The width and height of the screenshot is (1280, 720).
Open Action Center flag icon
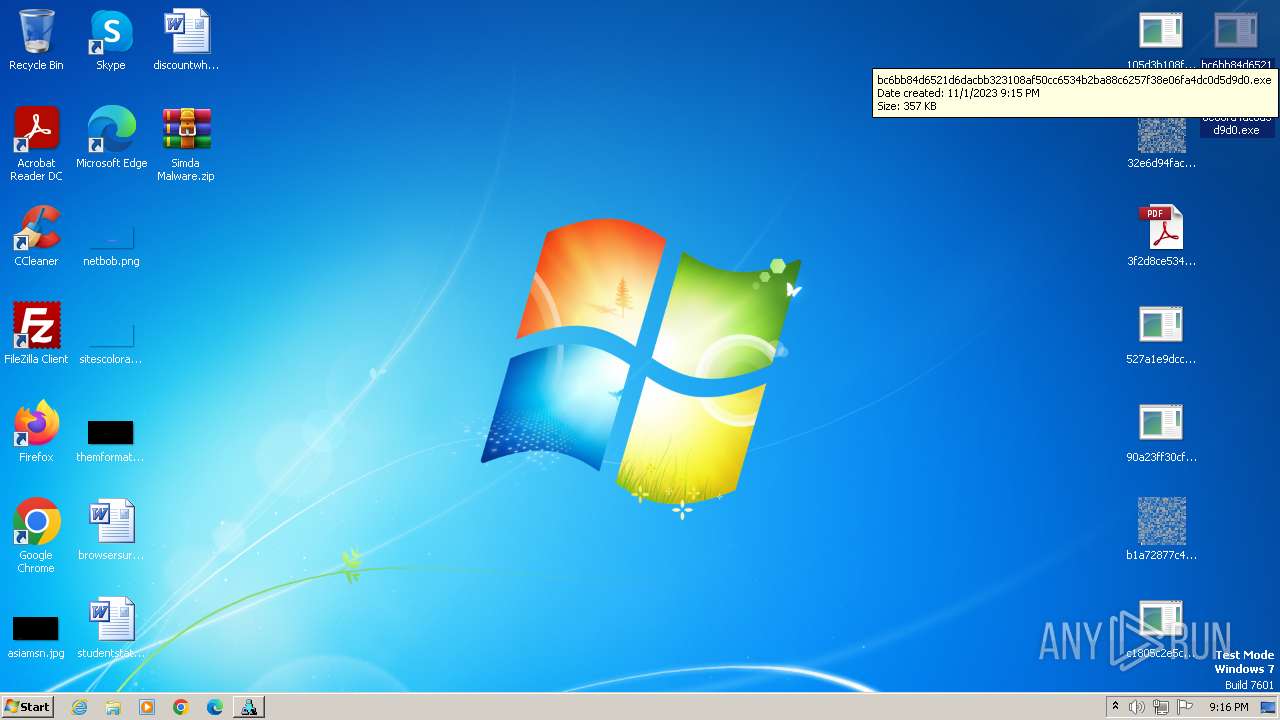coord(1185,707)
